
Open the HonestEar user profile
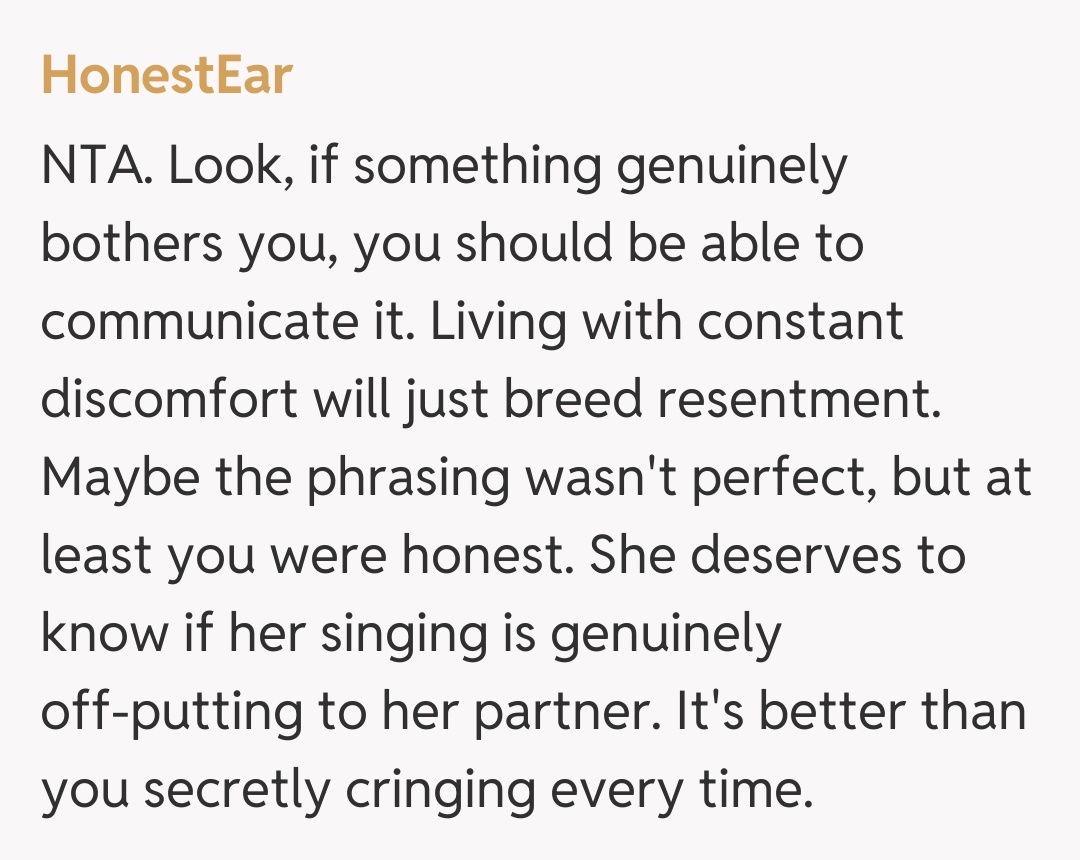(x=166, y=74)
